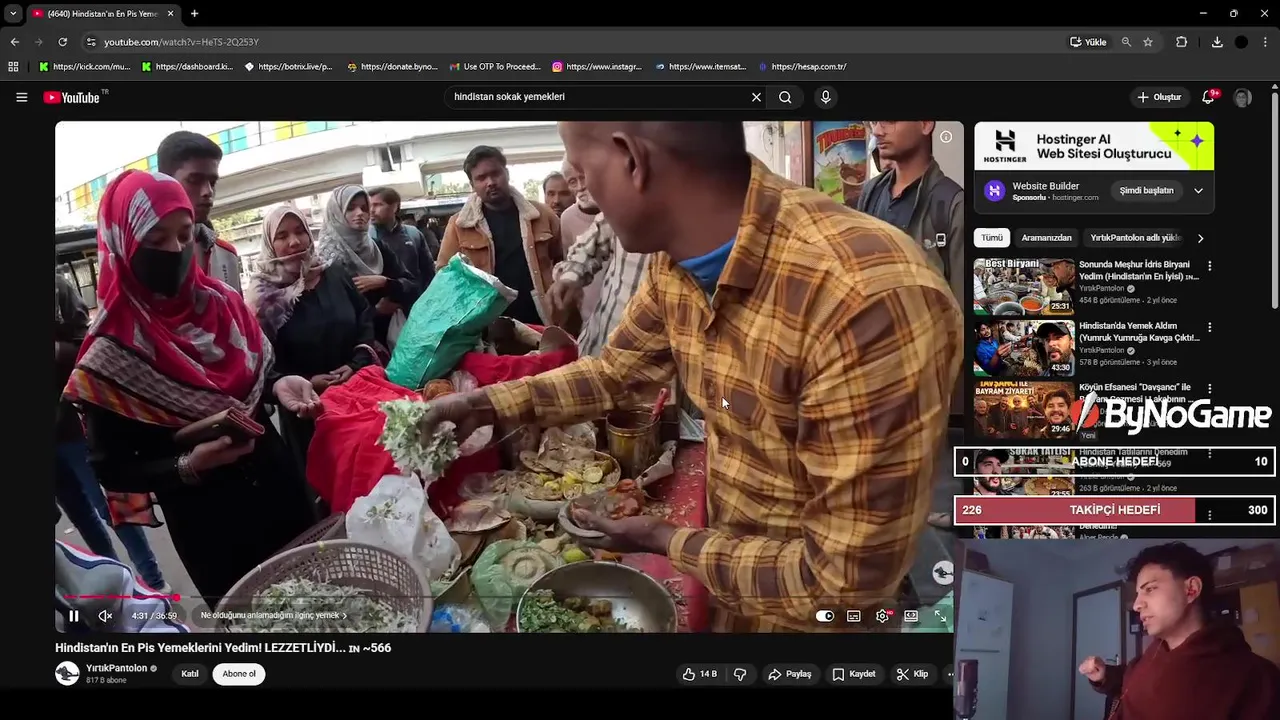Switch to theater mode

[911, 616]
